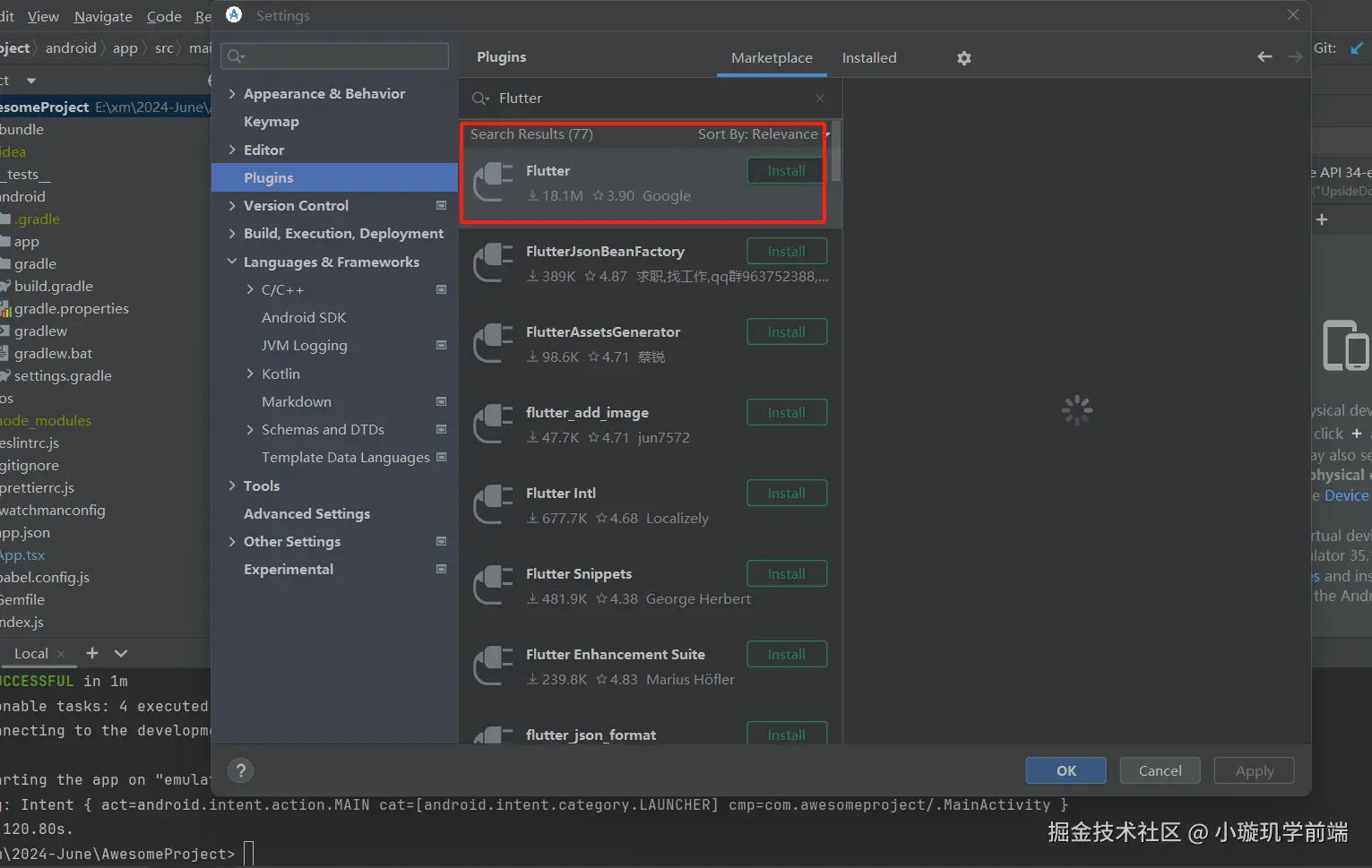Open the Code menu
1372x868 pixels.
tap(164, 16)
